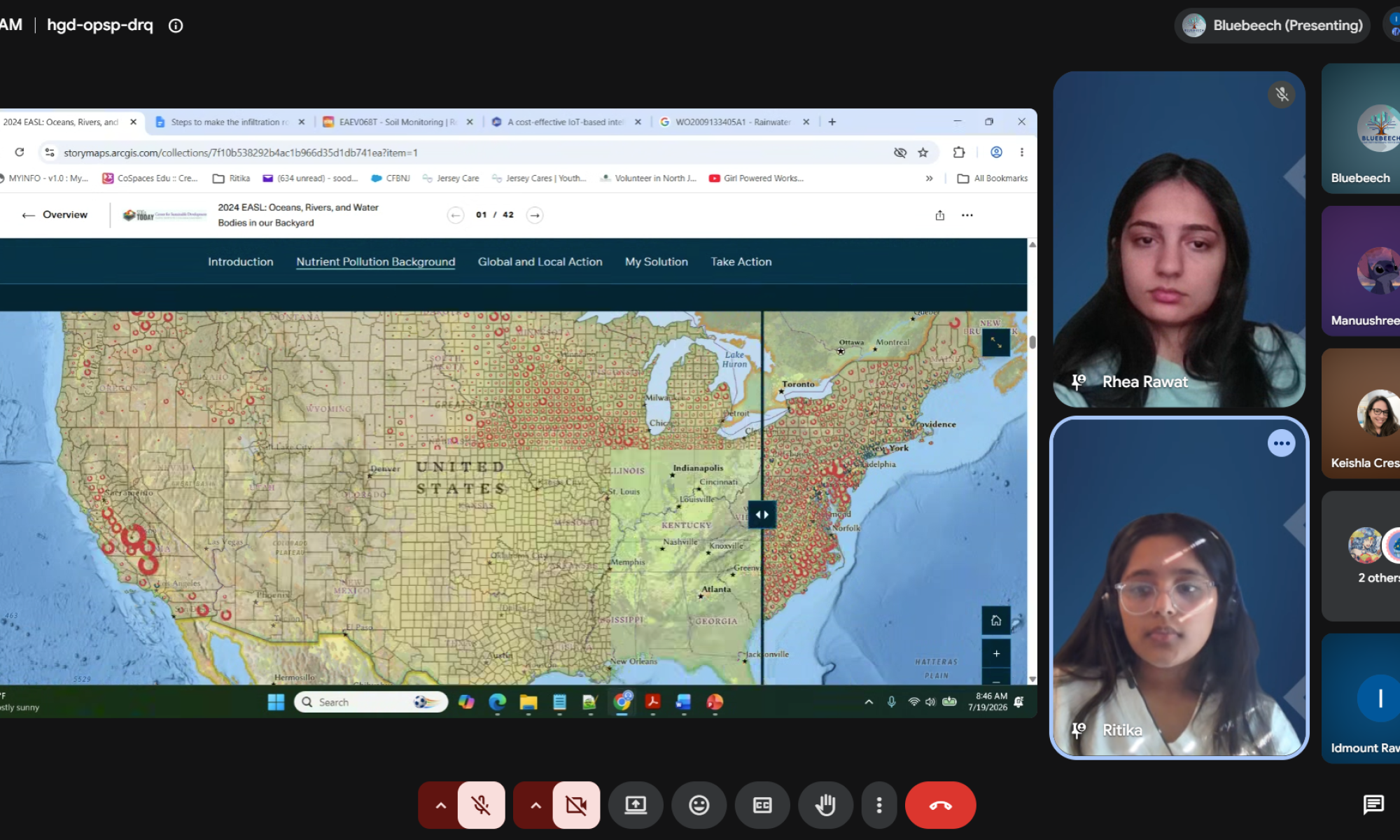This screenshot has width=1400, height=840.
Task: Raise your hand in the meeting
Action: 826,805
